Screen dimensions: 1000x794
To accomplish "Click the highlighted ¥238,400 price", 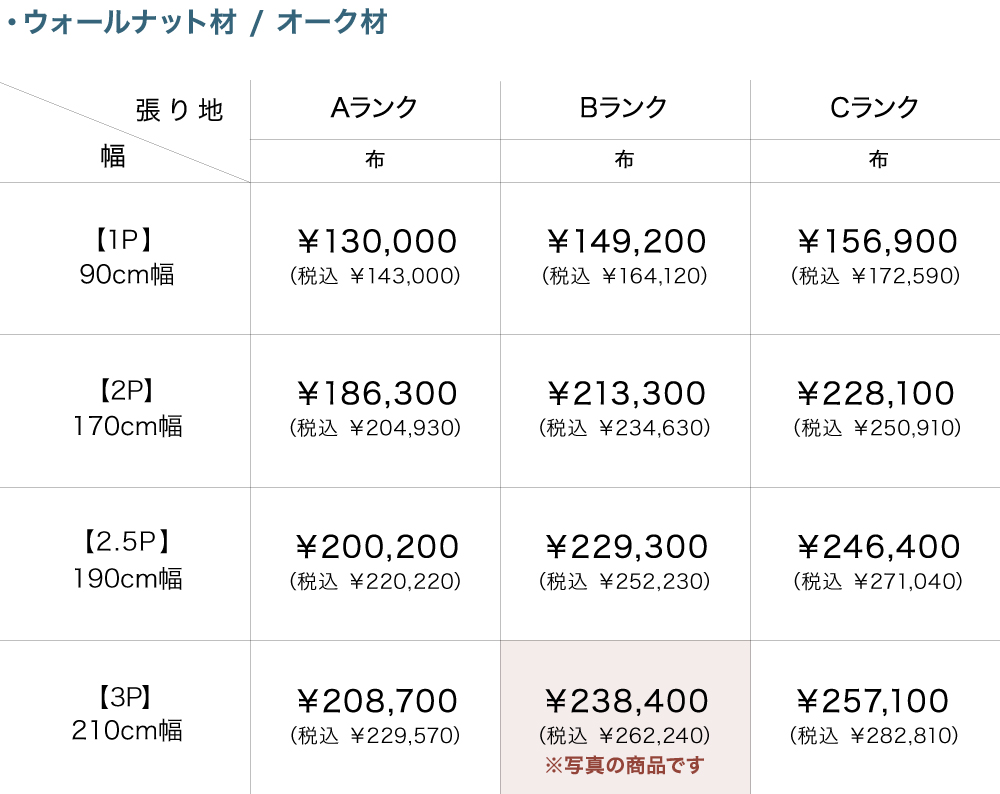I will click(x=625, y=701).
